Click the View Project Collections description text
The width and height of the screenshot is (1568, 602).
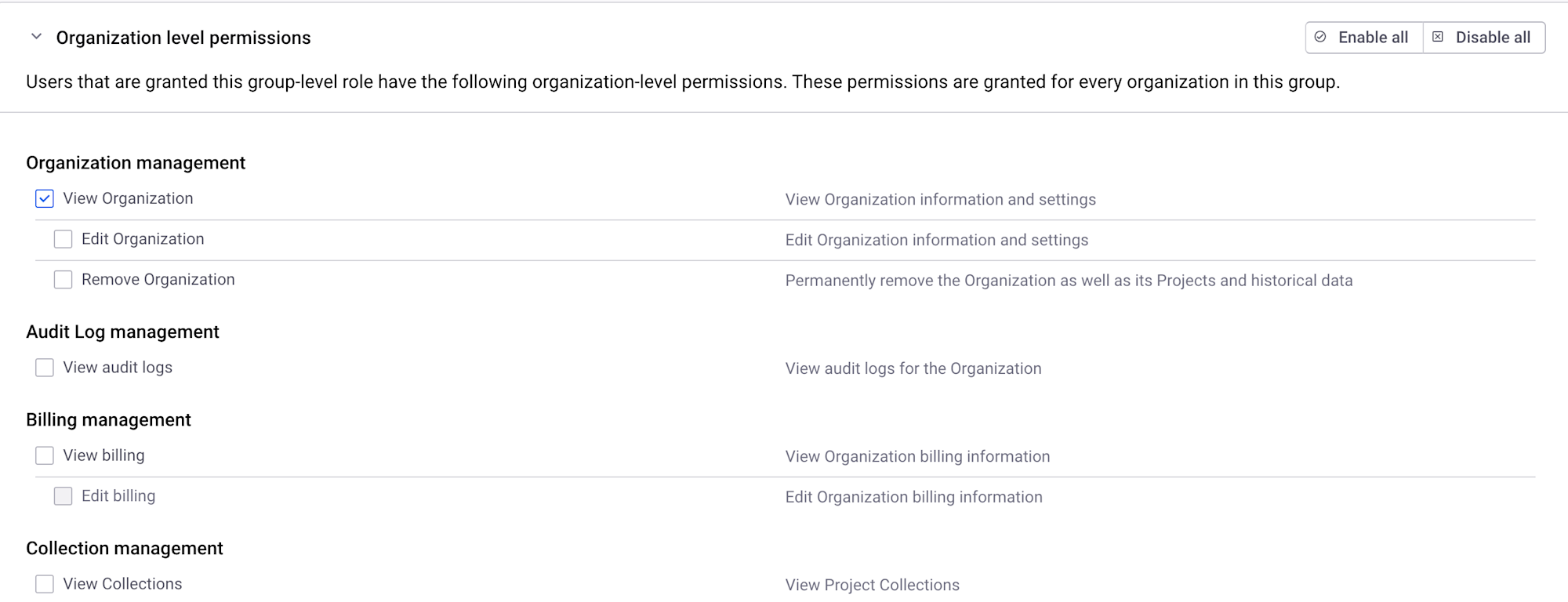(872, 585)
